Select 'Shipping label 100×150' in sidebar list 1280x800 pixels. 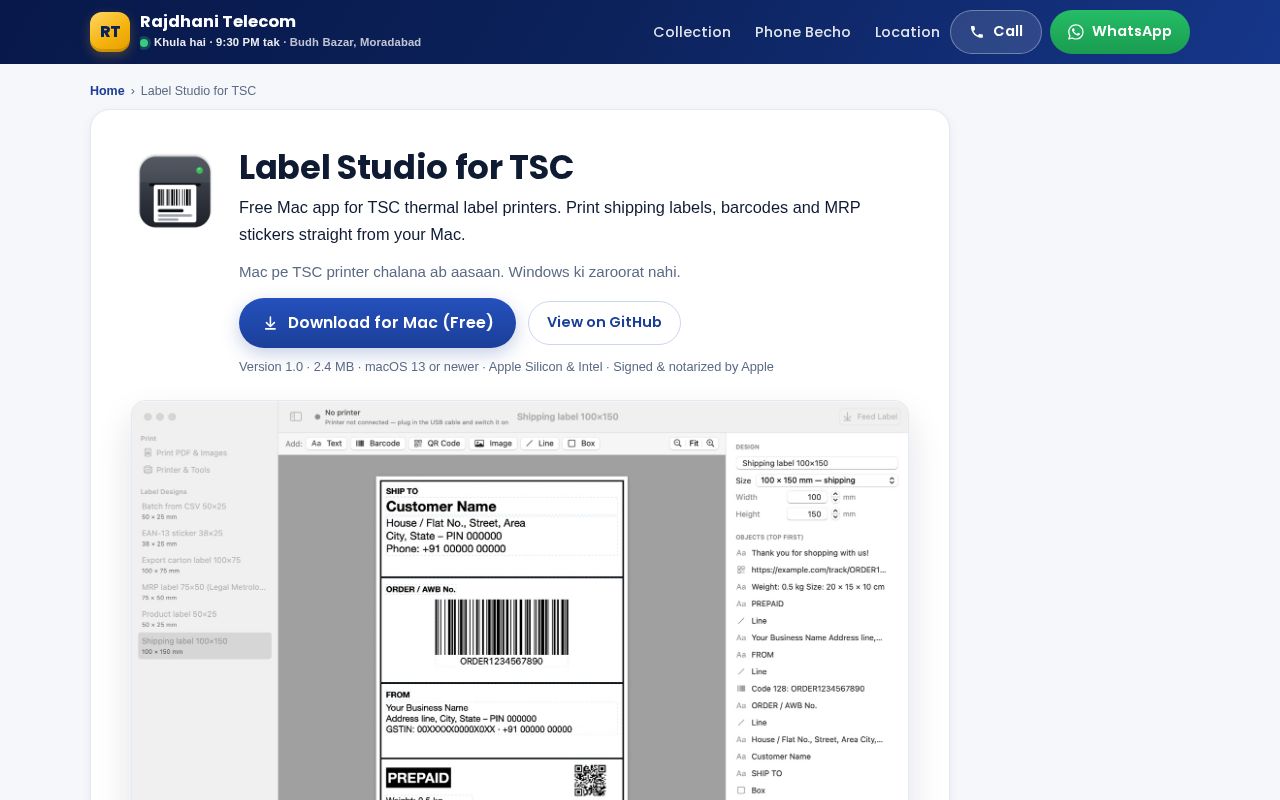point(205,646)
